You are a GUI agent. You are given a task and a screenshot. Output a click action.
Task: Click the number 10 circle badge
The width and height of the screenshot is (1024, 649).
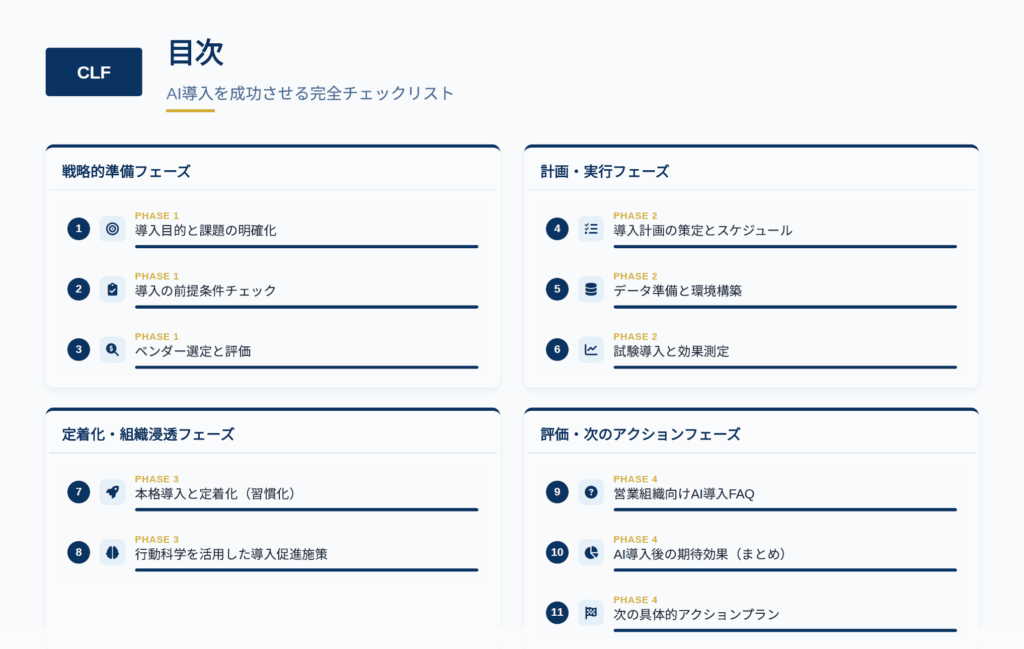557,552
